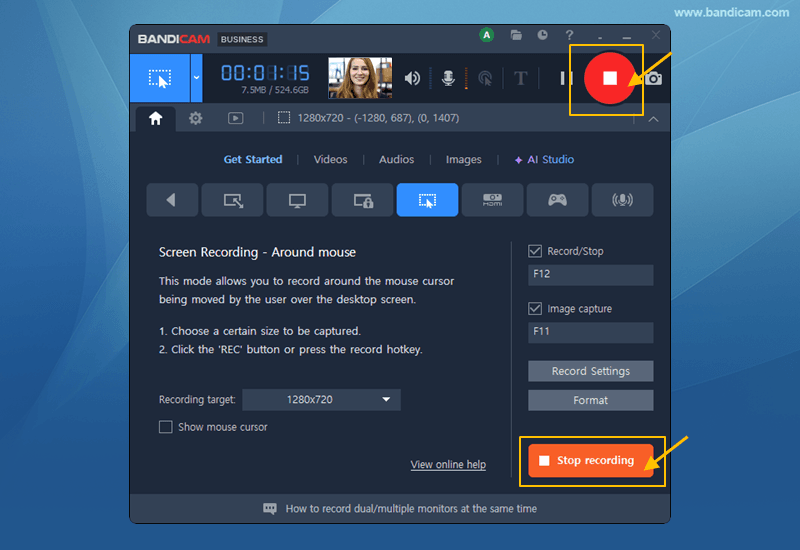Toggle the mouse click effect icon
800x550 pixels.
tap(485, 78)
